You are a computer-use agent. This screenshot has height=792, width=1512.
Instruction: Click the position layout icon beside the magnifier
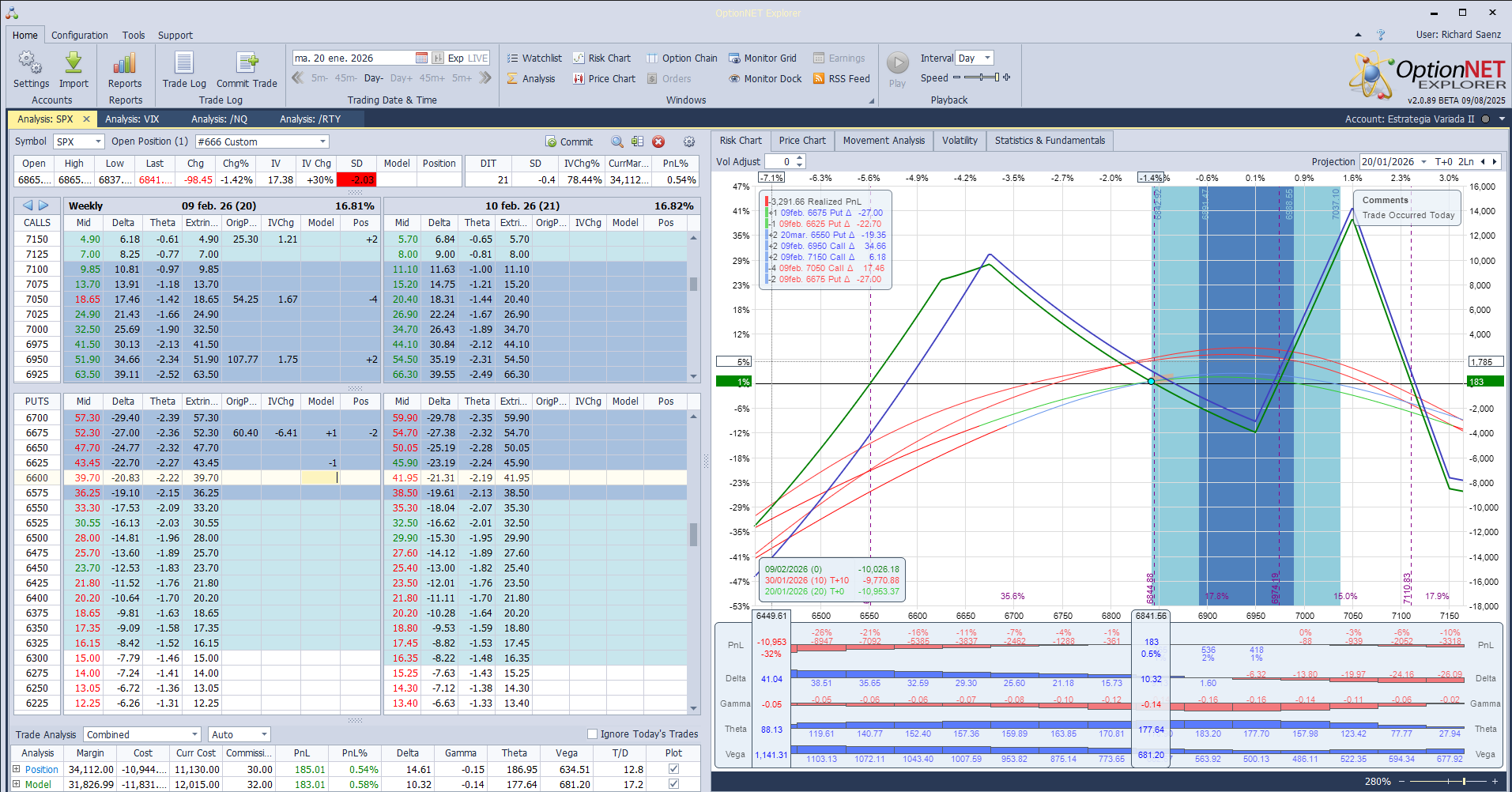tap(638, 141)
